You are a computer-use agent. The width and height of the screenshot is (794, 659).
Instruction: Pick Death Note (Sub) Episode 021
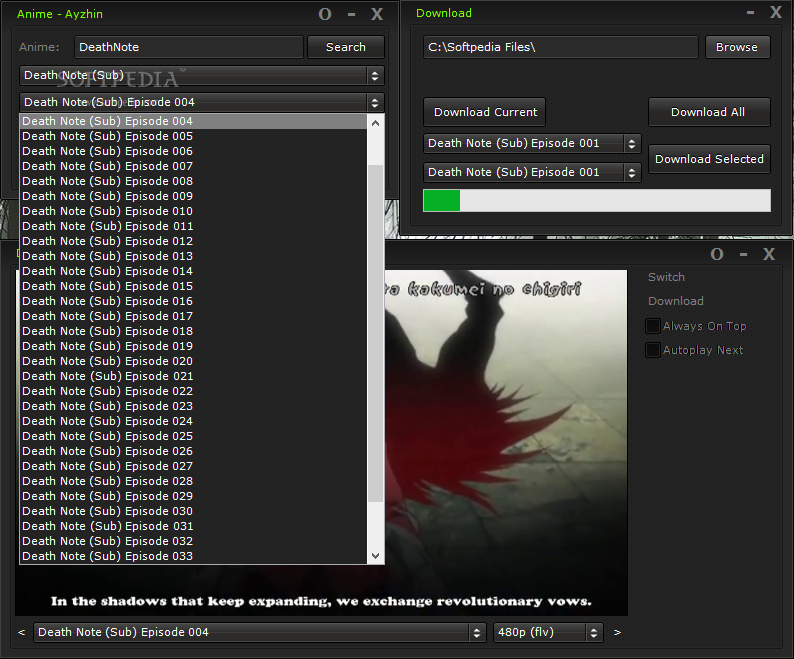click(193, 376)
